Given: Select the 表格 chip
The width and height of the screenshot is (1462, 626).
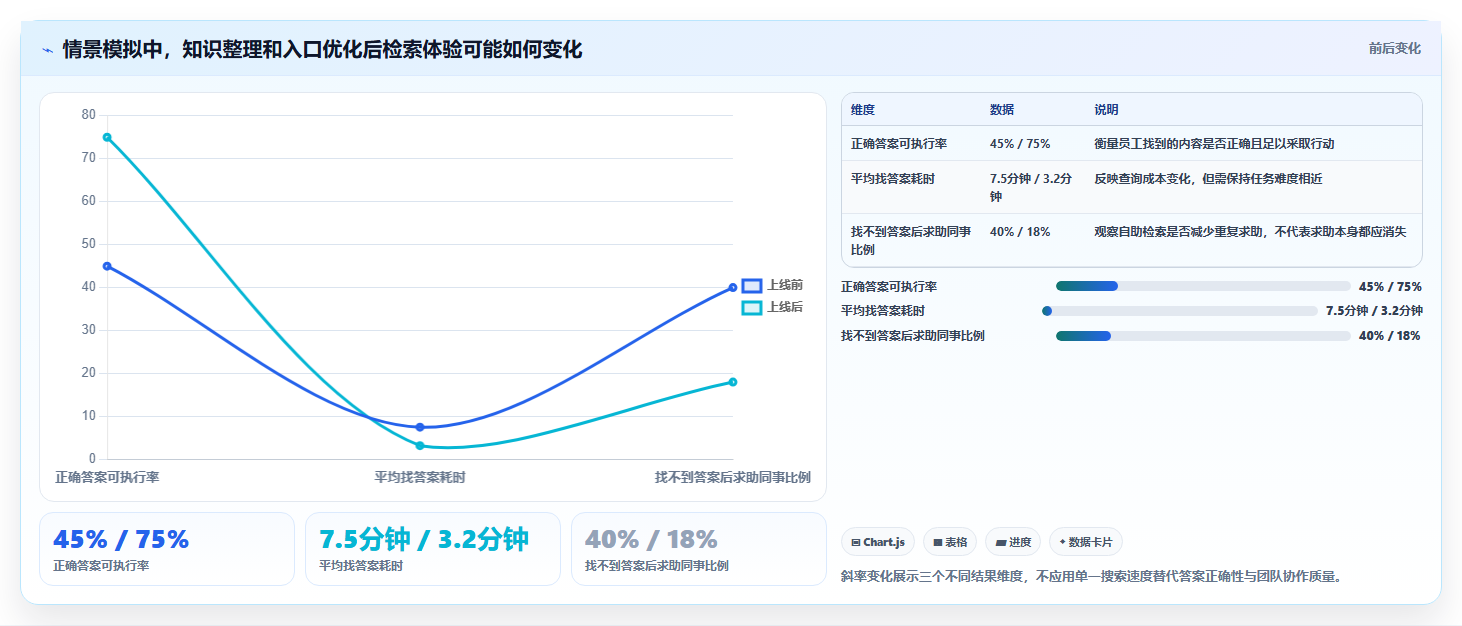Looking at the screenshot, I should (950, 542).
